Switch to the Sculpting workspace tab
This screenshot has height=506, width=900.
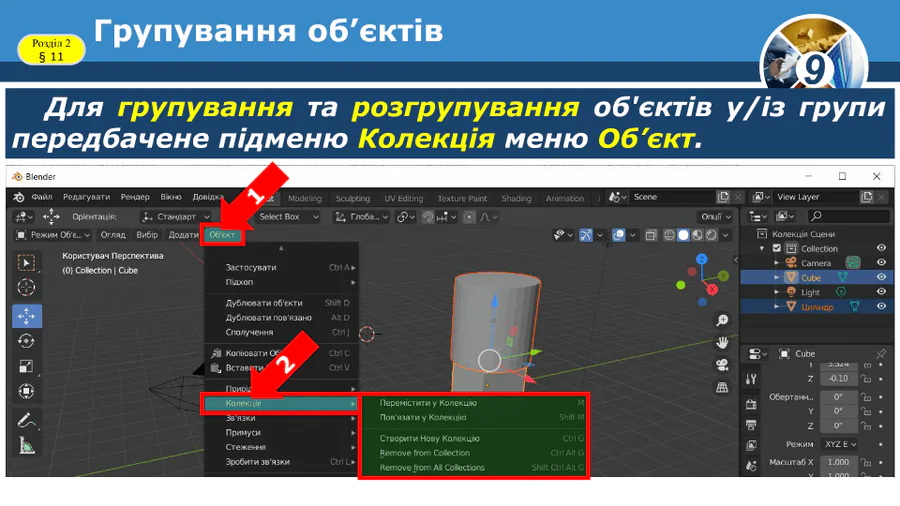click(x=352, y=198)
